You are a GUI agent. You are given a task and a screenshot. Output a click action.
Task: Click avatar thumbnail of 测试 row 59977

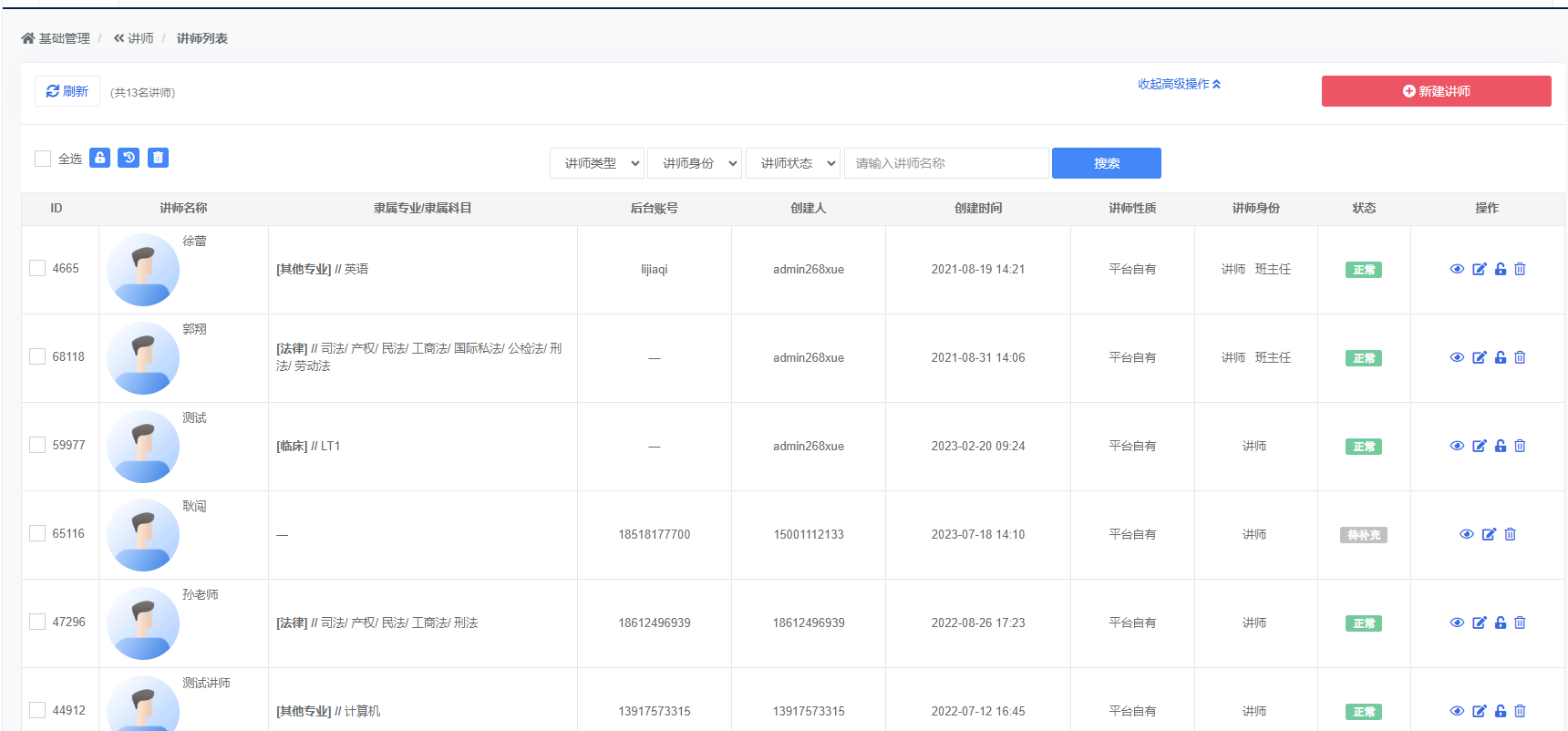[143, 447]
